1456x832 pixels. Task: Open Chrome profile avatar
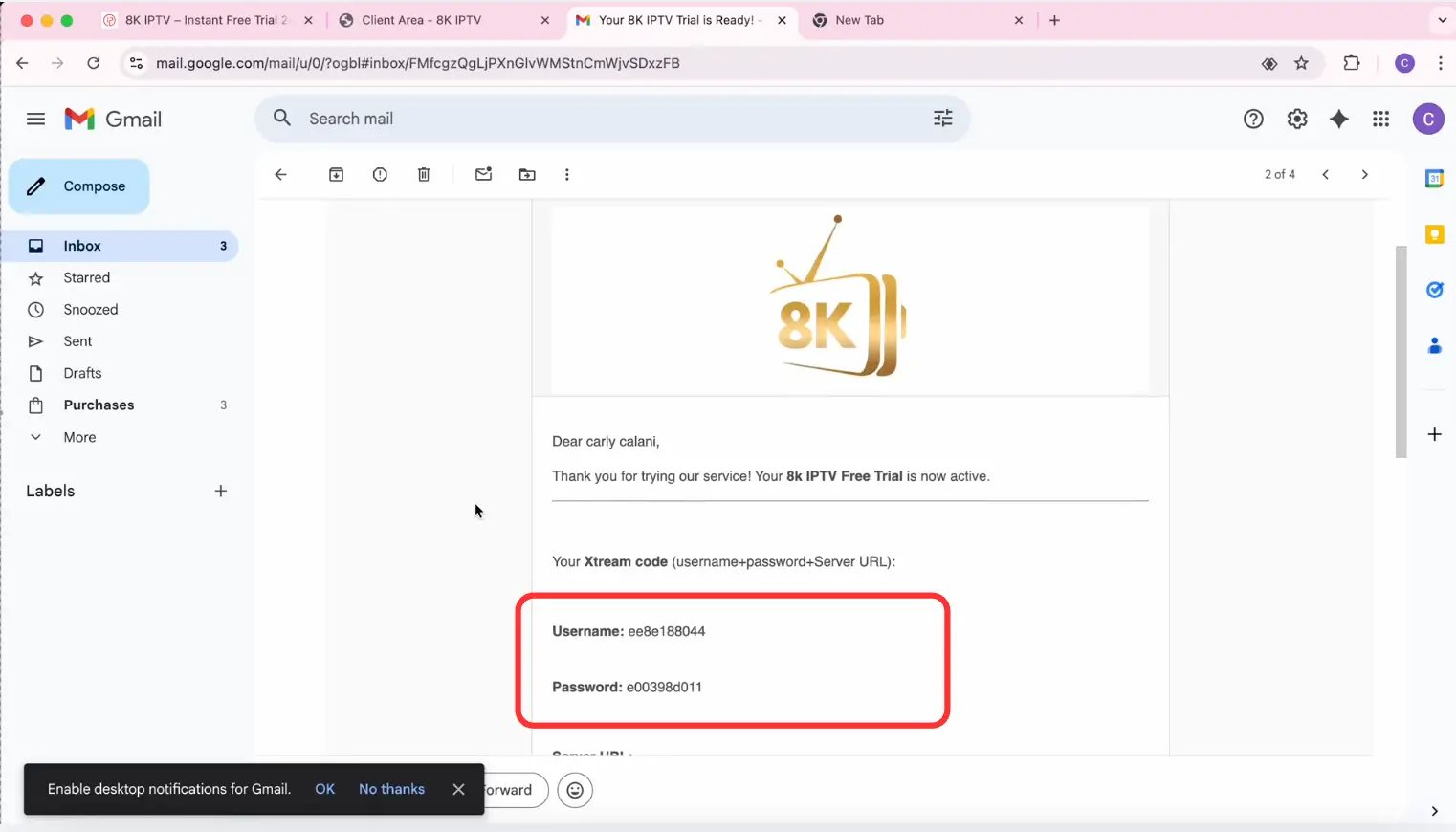tap(1404, 63)
